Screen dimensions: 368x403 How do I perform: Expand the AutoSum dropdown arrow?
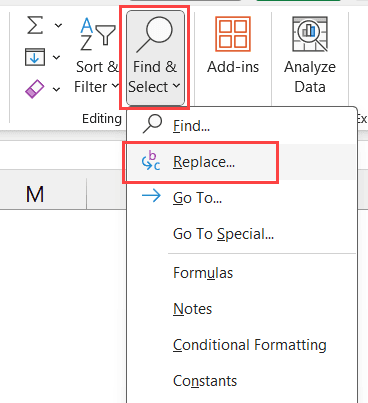tap(58, 25)
